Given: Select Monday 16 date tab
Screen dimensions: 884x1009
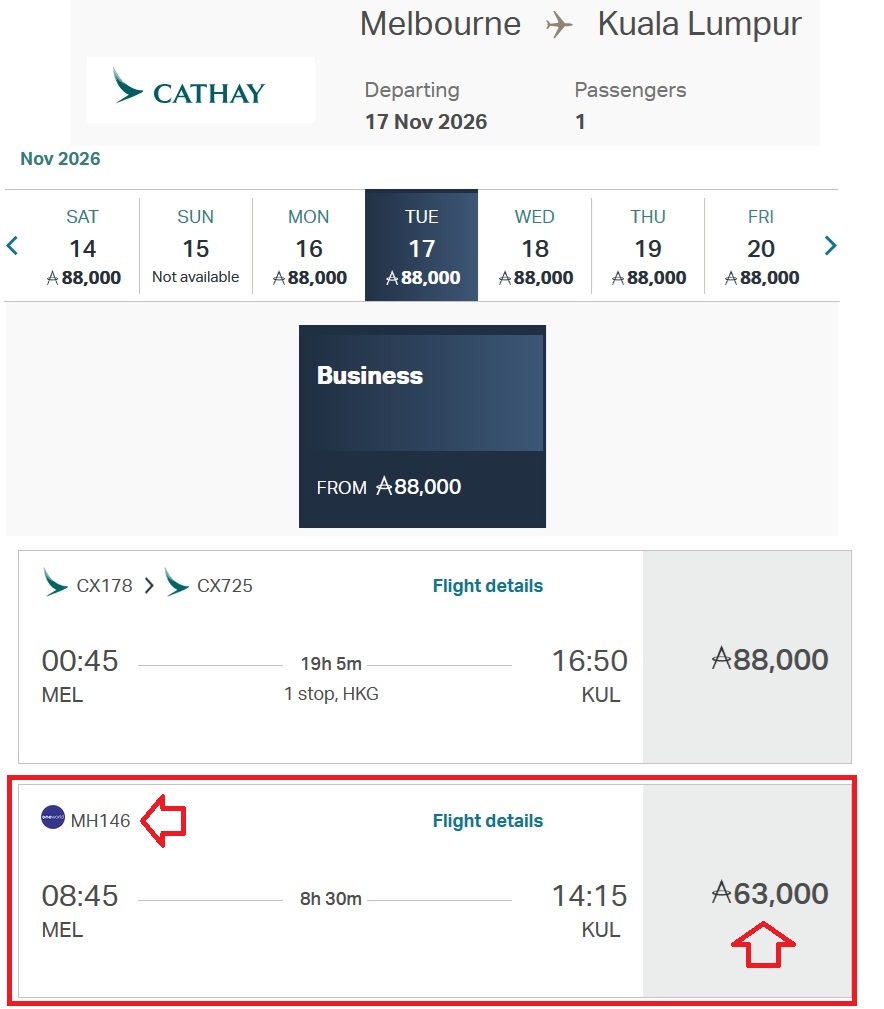Looking at the screenshot, I should pos(309,246).
